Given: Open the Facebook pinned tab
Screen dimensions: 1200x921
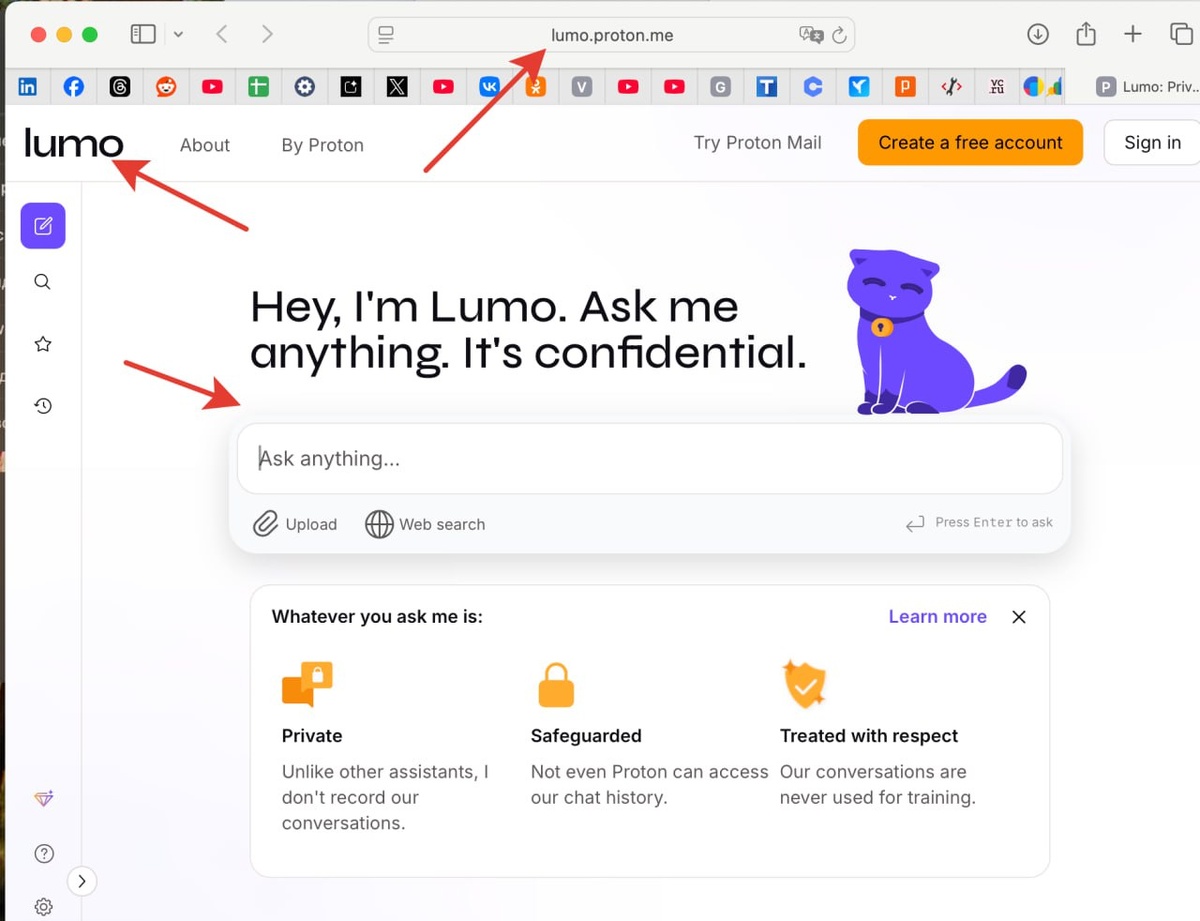Looking at the screenshot, I should tap(74, 87).
